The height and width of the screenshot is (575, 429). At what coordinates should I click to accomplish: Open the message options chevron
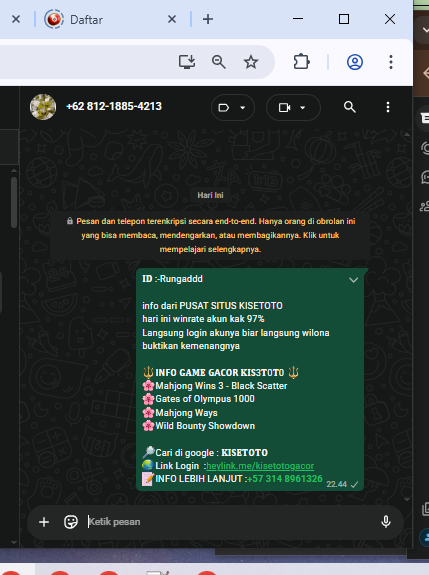(x=353, y=280)
